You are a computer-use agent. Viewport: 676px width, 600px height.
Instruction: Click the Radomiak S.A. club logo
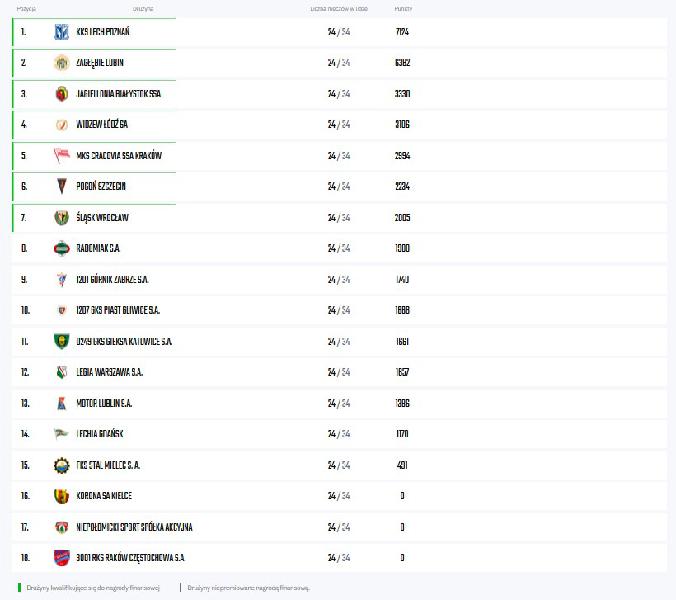[x=61, y=248]
